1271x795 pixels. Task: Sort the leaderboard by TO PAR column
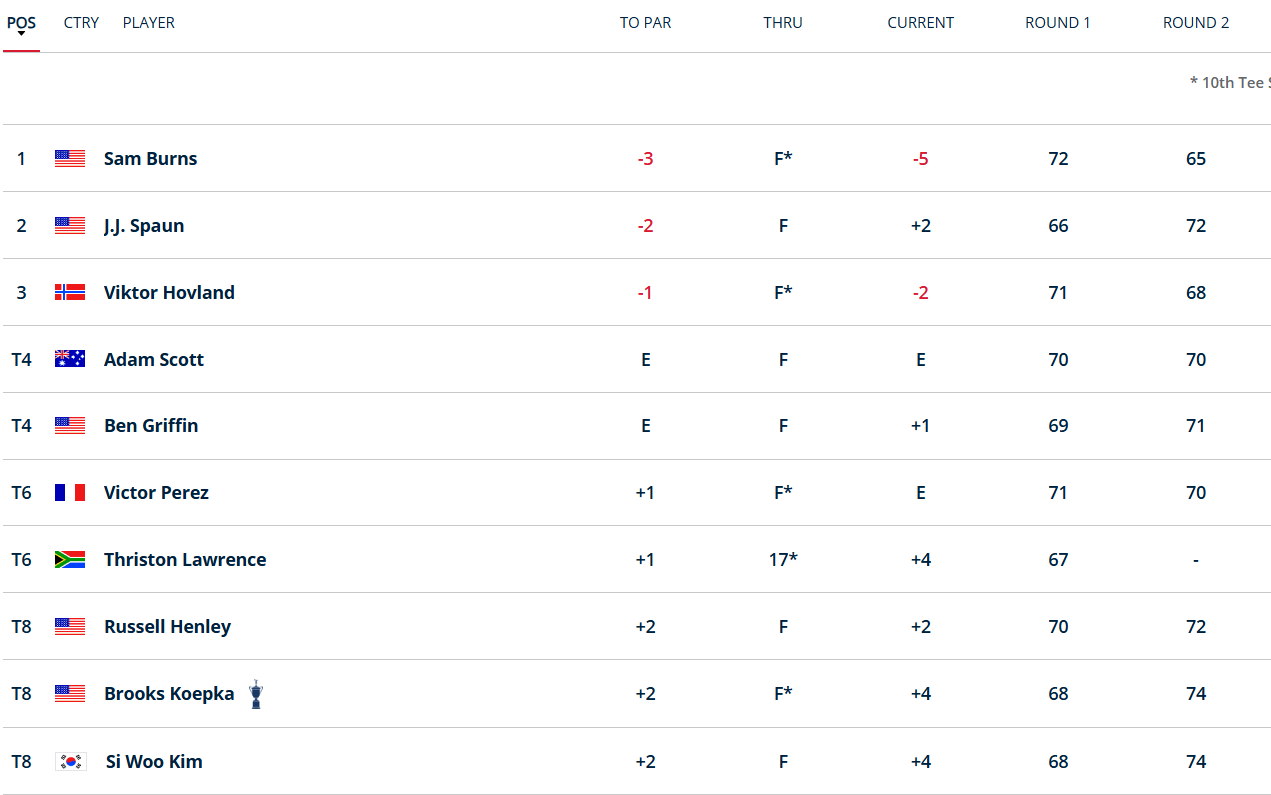[645, 22]
